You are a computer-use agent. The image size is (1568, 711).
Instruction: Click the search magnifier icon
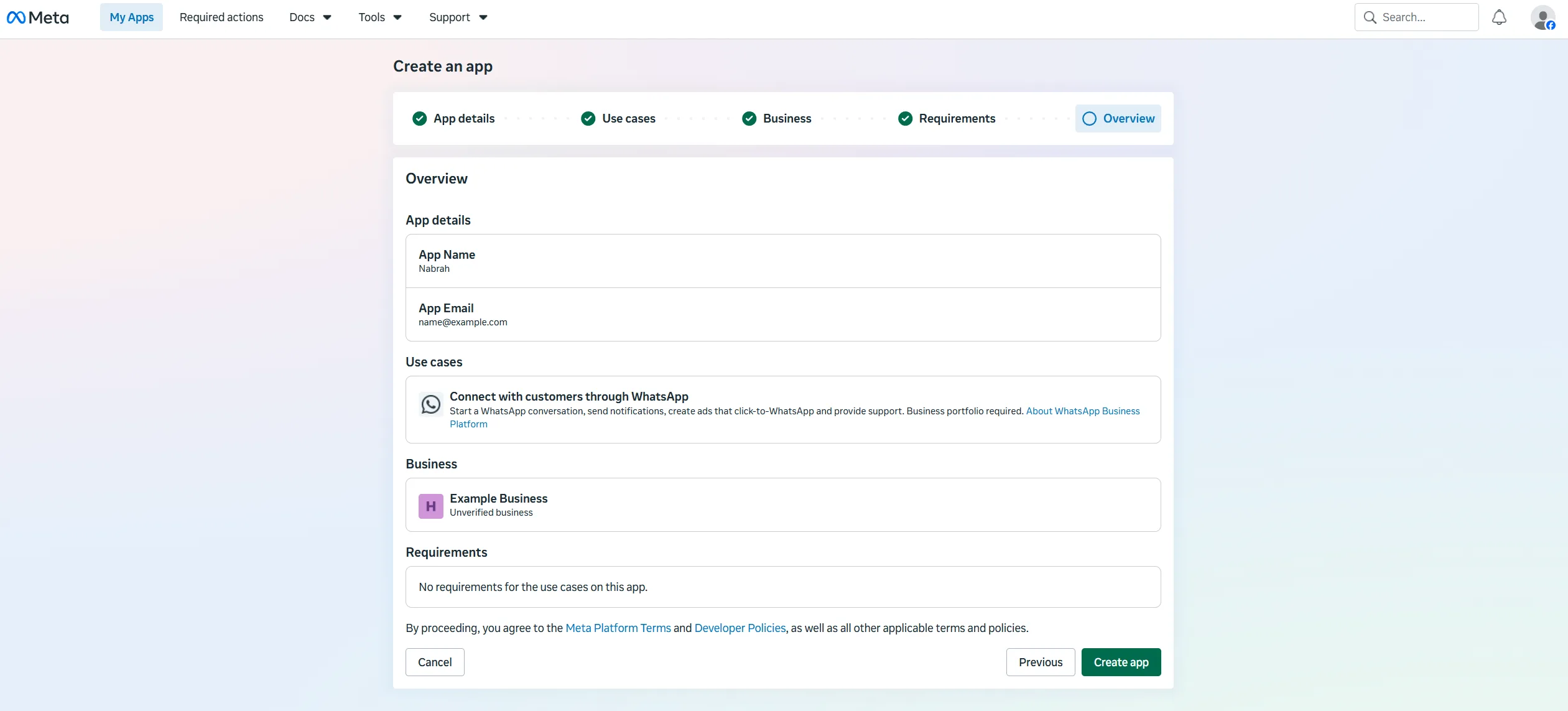pyautogui.click(x=1370, y=17)
